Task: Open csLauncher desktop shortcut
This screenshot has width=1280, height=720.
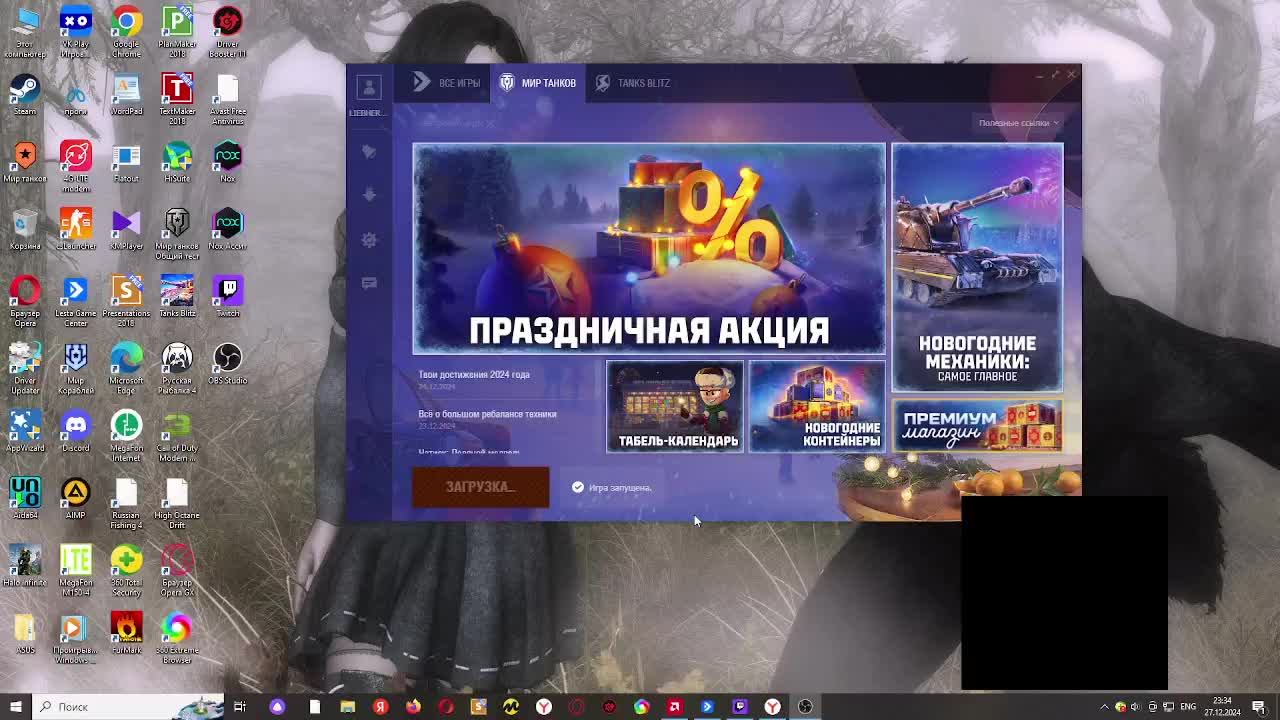Action: [75, 229]
